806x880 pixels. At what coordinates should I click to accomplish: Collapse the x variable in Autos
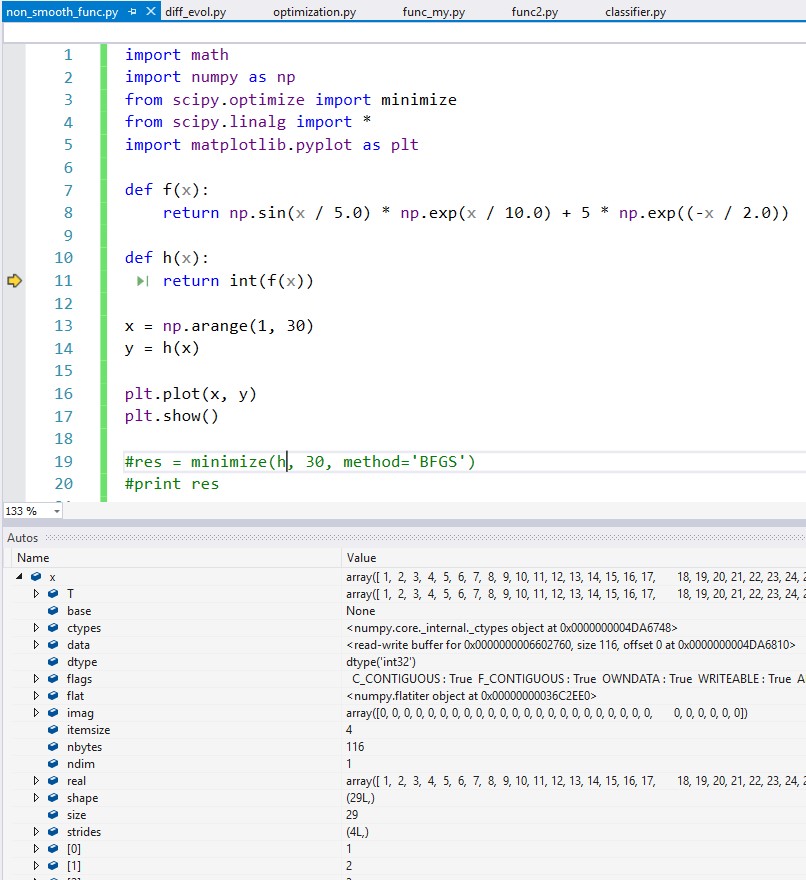(20, 576)
